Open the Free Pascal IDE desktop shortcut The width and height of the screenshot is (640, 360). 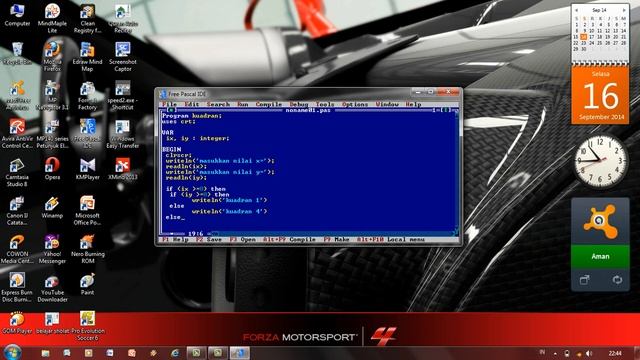point(87,133)
